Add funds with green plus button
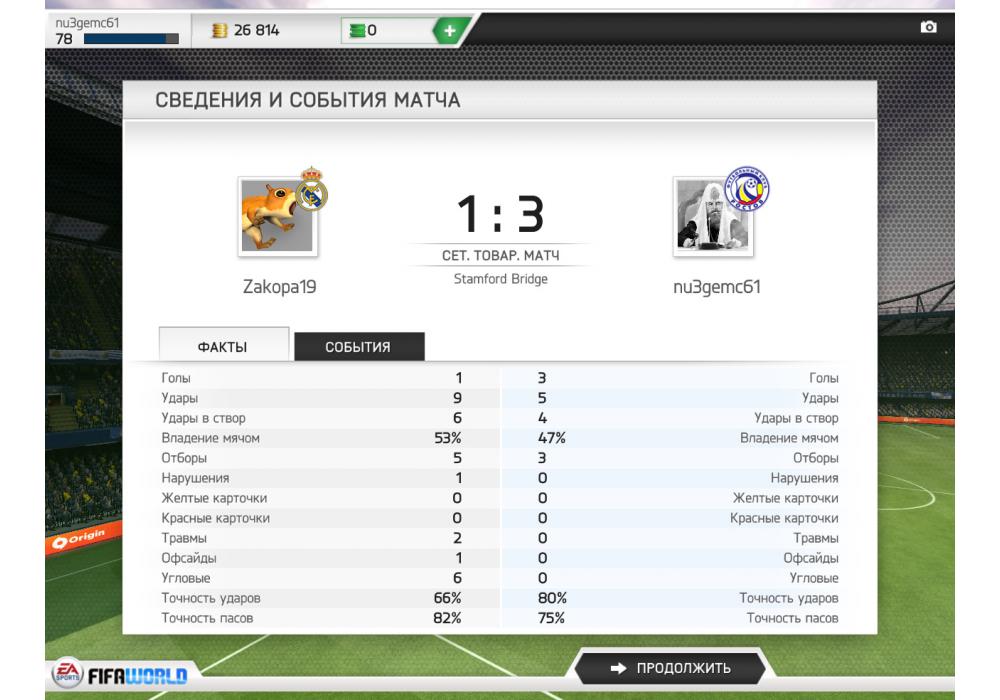 point(450,30)
